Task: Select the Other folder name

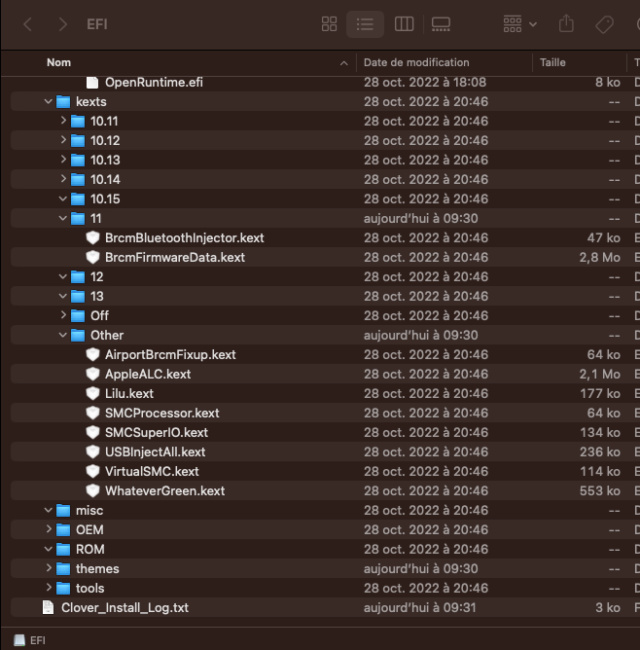Action: (x=107, y=335)
